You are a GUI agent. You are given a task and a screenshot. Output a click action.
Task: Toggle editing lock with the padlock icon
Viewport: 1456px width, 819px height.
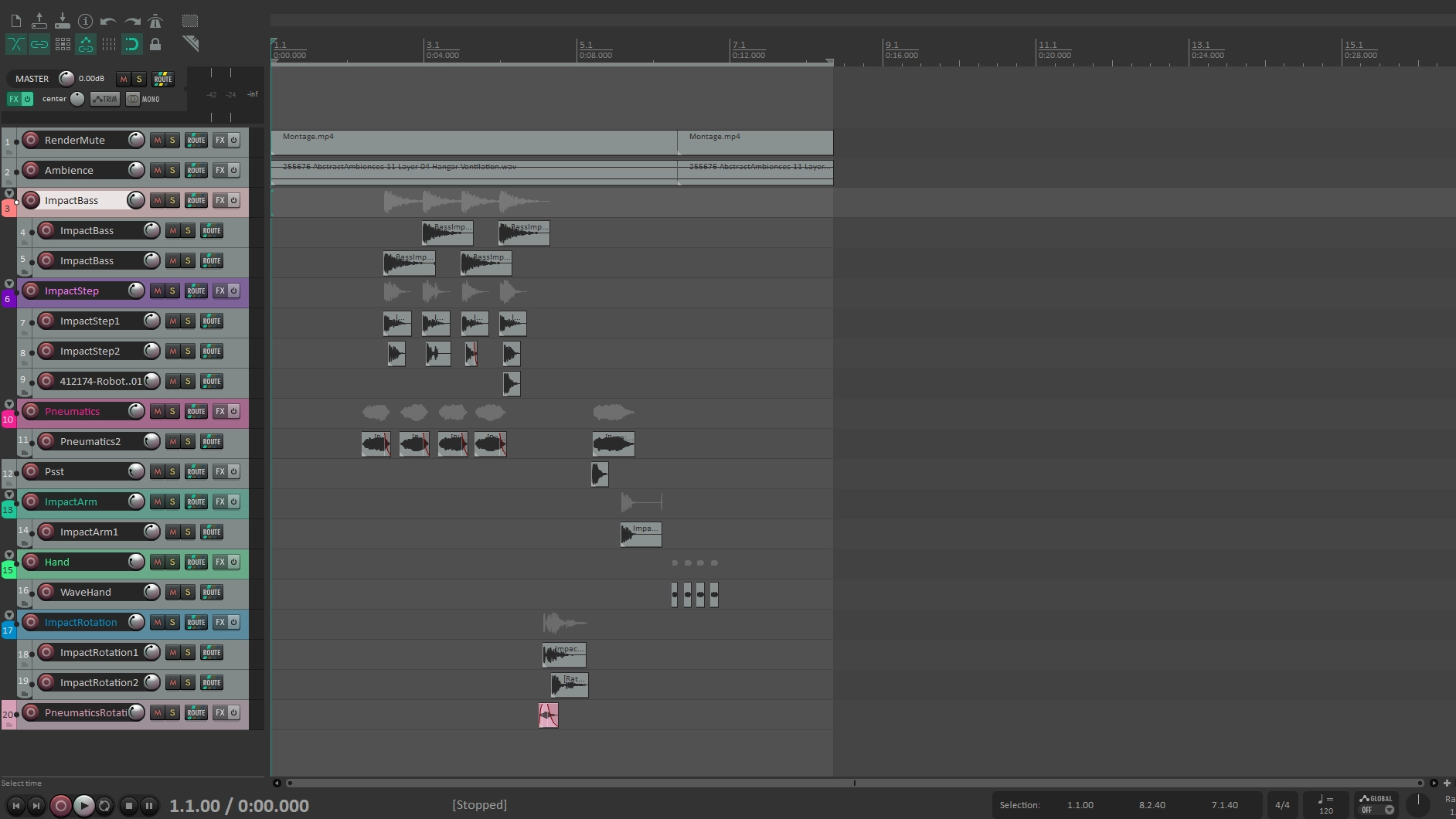tap(155, 45)
